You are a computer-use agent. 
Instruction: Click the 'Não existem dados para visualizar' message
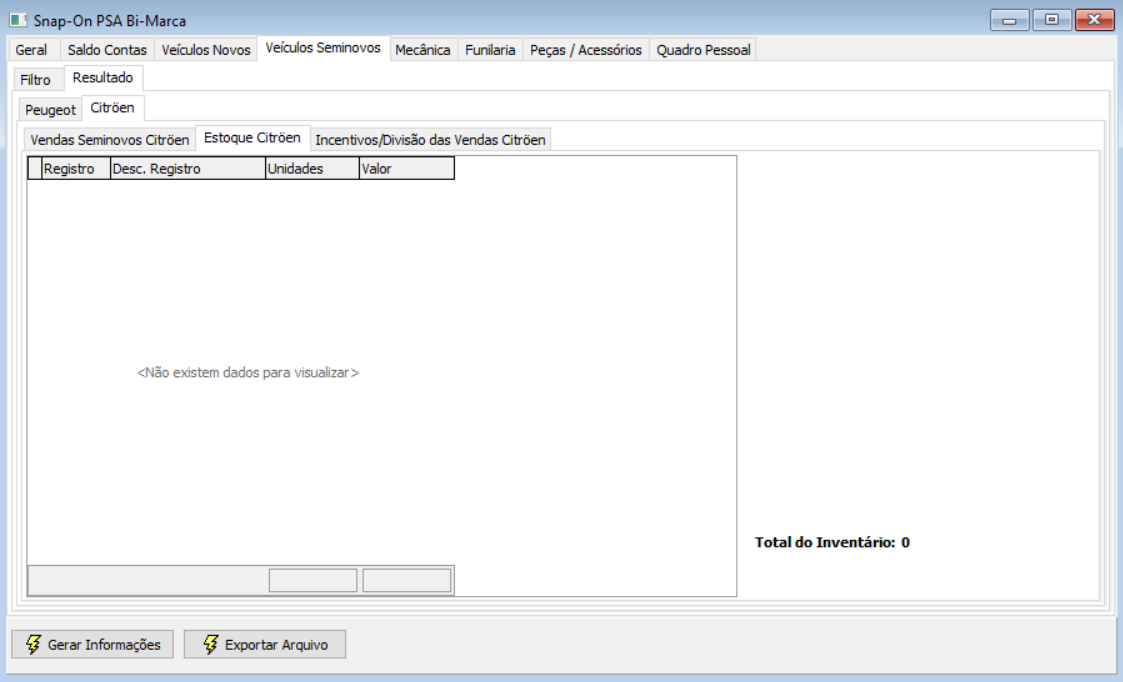point(248,373)
